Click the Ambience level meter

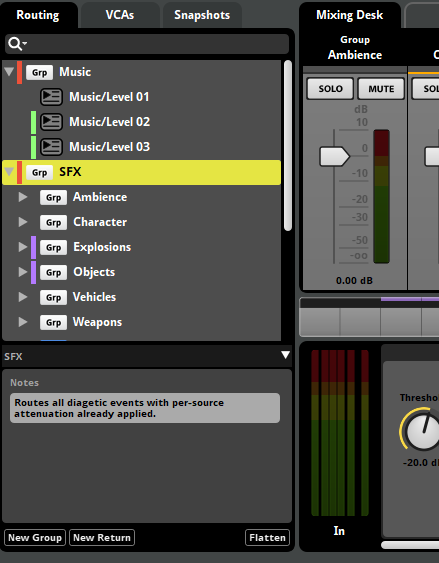pos(382,196)
